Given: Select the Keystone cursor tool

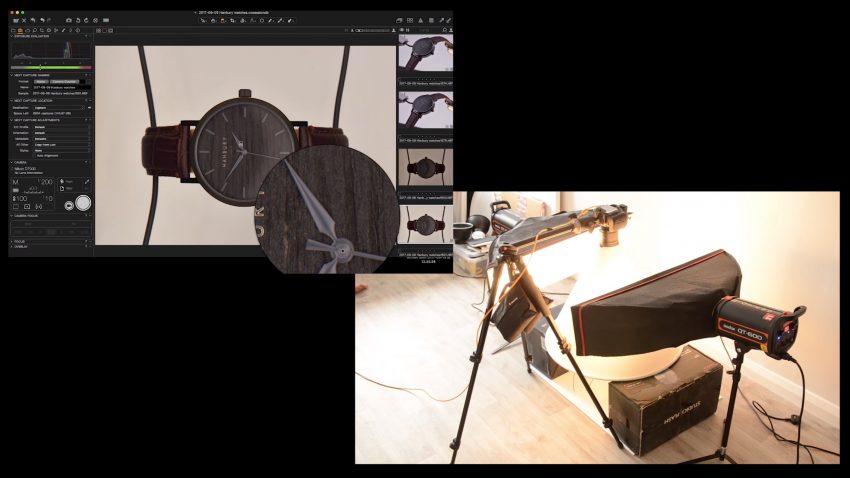Looking at the screenshot, I should coord(252,21).
